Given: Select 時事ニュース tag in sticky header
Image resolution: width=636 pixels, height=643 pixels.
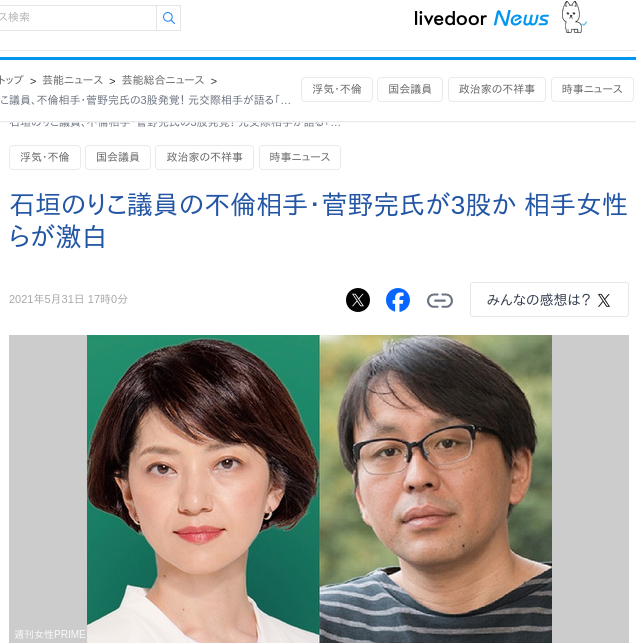Looking at the screenshot, I should pyautogui.click(x=592, y=89).
